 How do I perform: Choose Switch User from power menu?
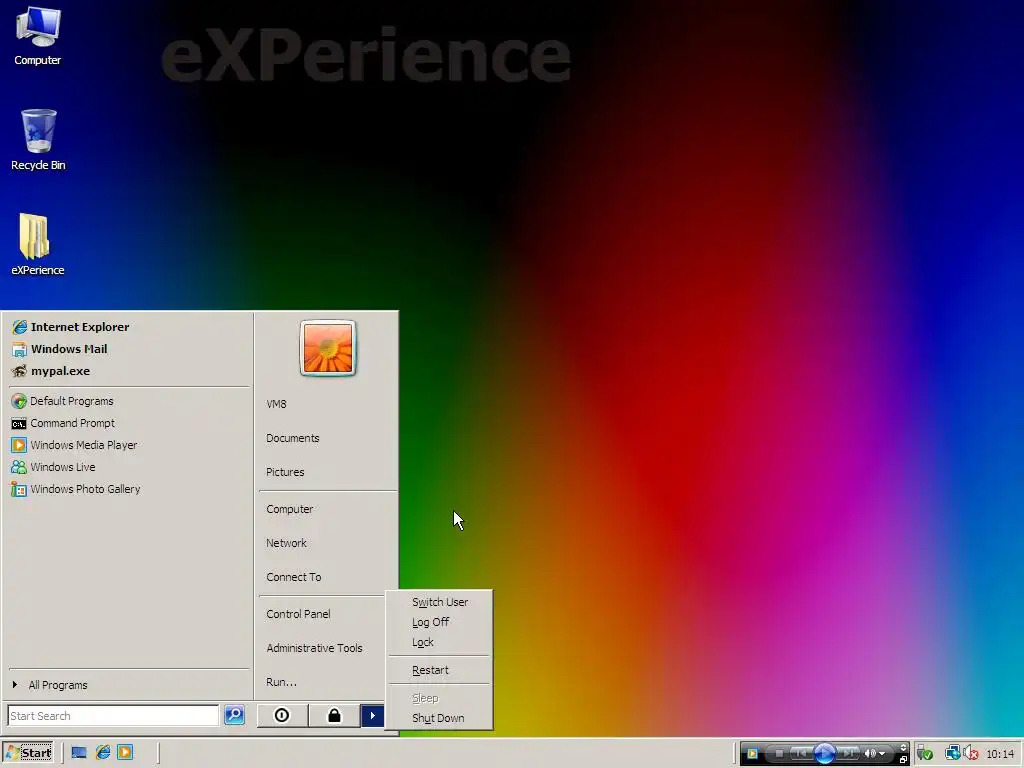pyautogui.click(x=440, y=602)
